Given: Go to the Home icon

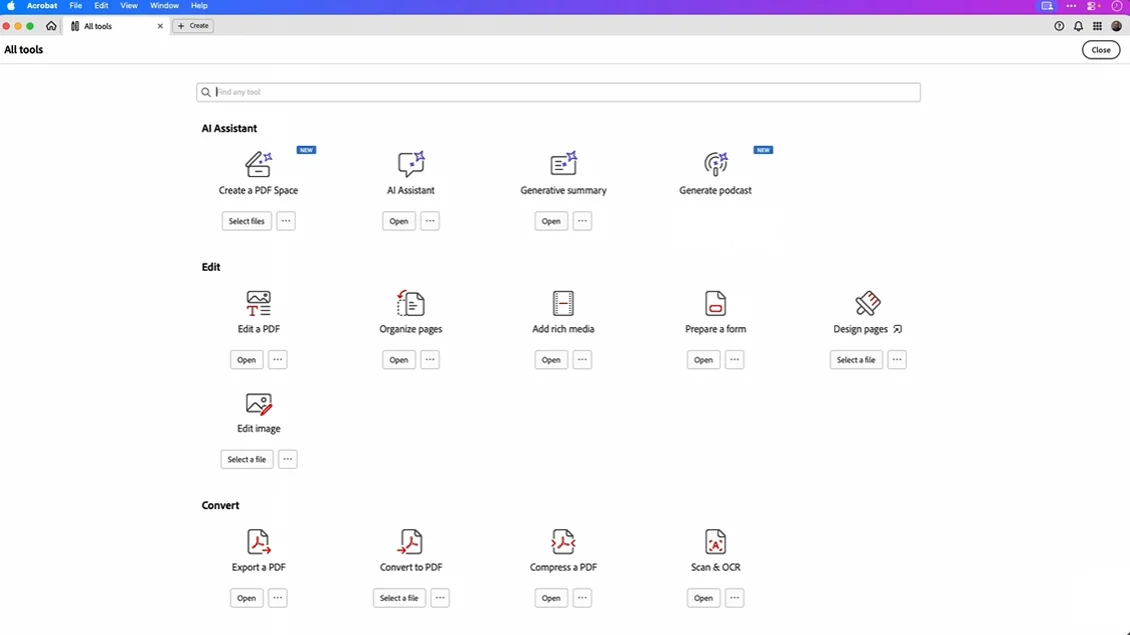Looking at the screenshot, I should pyautogui.click(x=51, y=26).
